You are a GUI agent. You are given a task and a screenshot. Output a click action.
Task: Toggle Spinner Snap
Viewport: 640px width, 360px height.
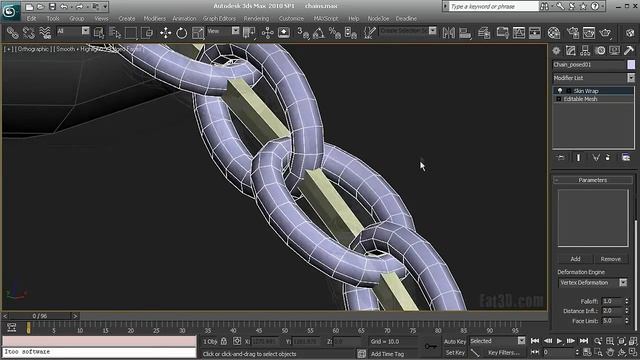[x=351, y=33]
